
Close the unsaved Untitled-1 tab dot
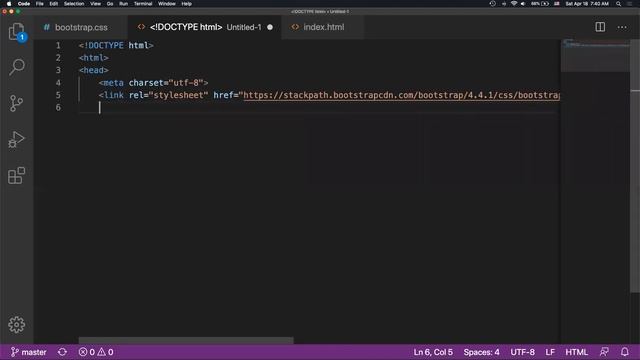tap(270, 27)
